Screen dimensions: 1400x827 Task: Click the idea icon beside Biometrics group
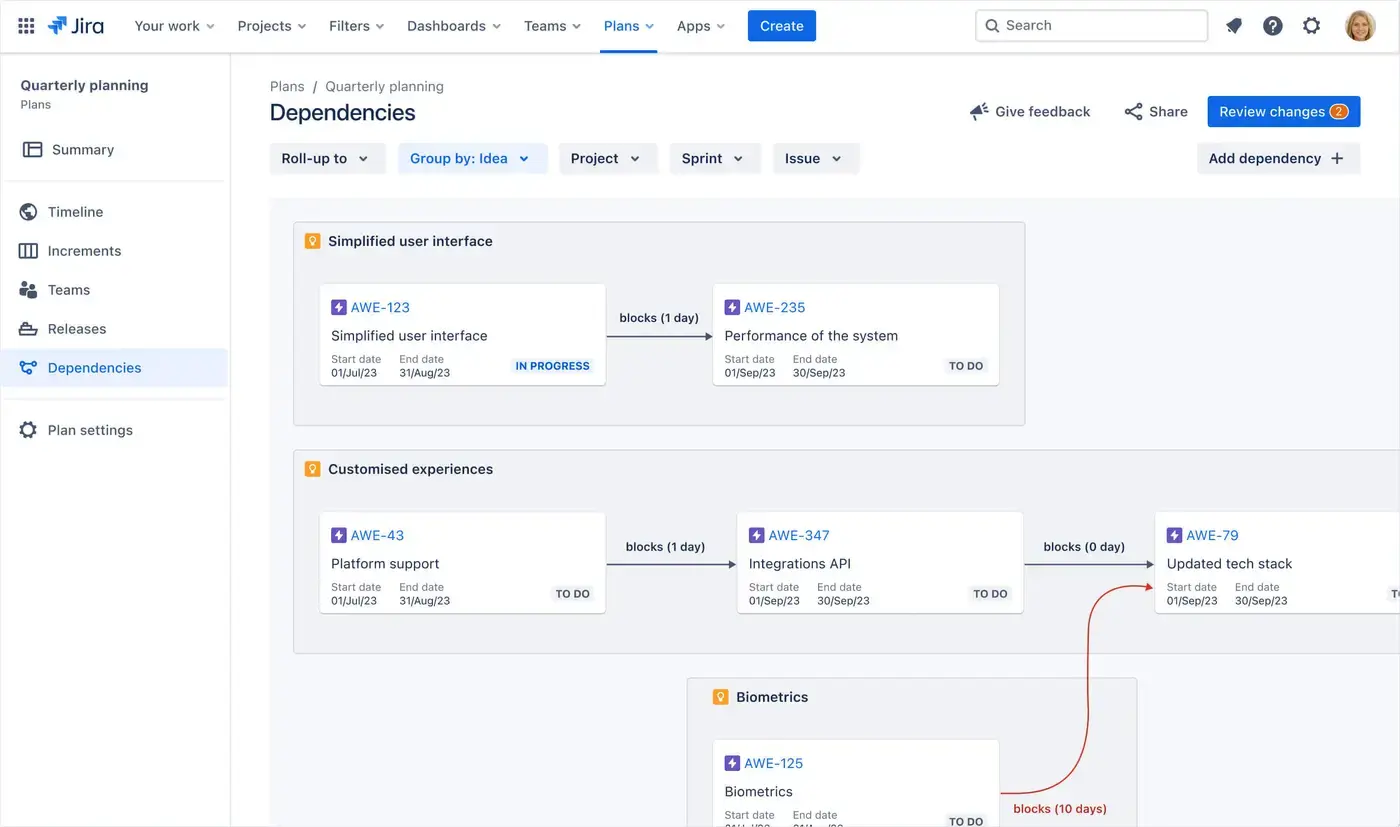(720, 697)
